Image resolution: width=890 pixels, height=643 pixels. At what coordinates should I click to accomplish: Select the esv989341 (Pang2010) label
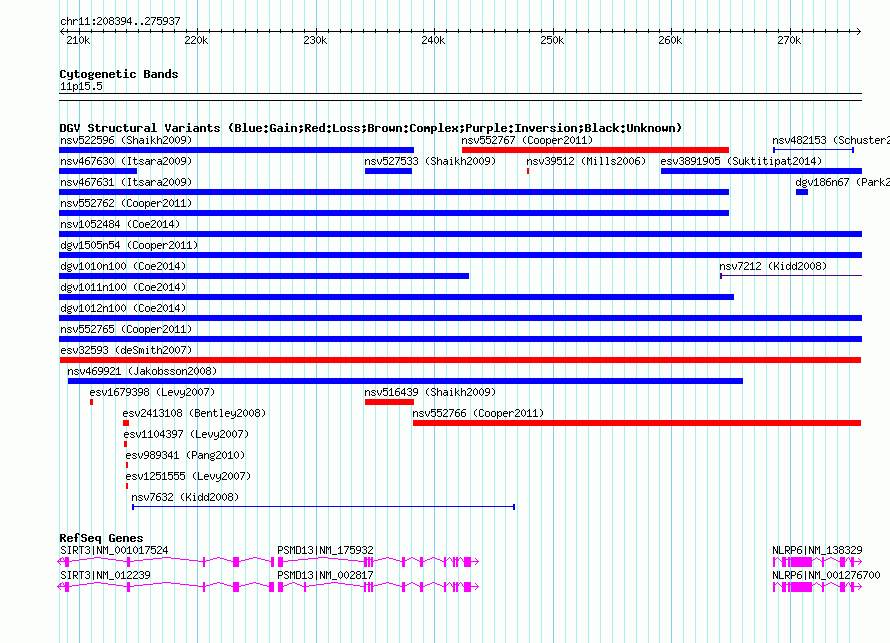pyautogui.click(x=185, y=455)
